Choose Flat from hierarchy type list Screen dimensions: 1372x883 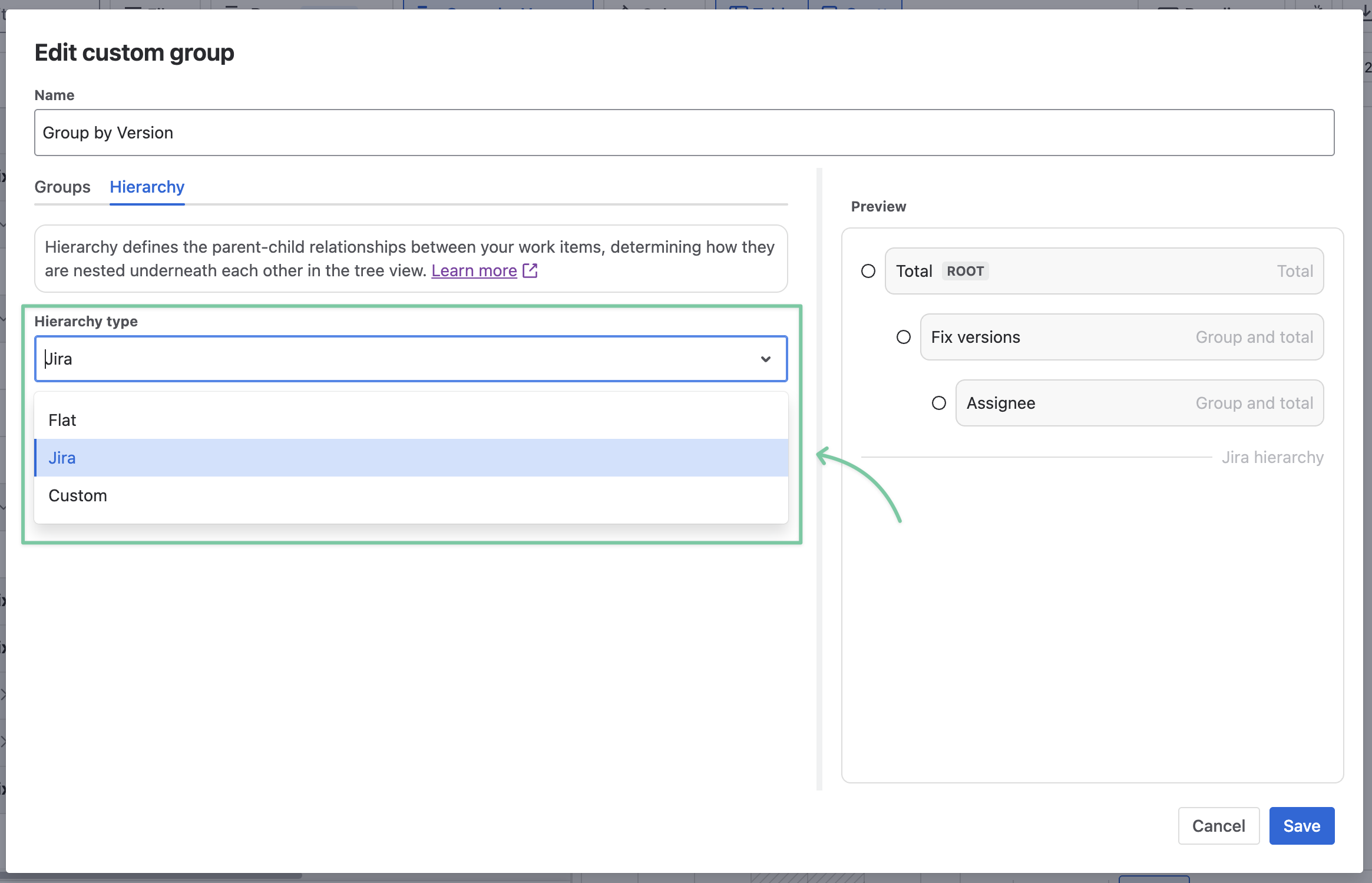[x=62, y=420]
